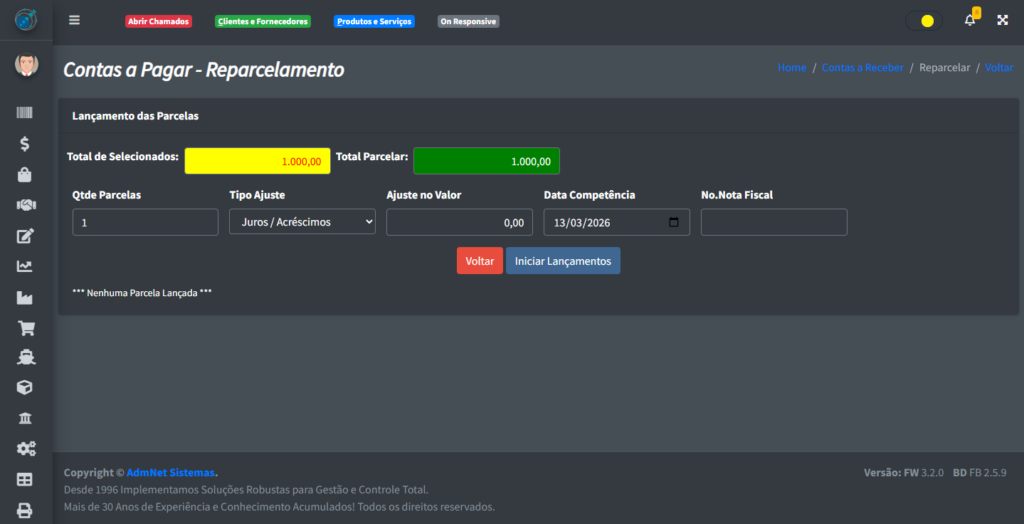1024x524 pixels.
Task: Toggle the hamburger sidebar menu
Action: (x=74, y=20)
